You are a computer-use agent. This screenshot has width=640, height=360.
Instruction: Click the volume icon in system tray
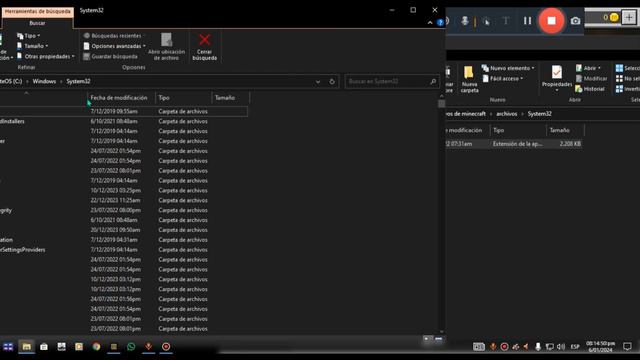561,347
